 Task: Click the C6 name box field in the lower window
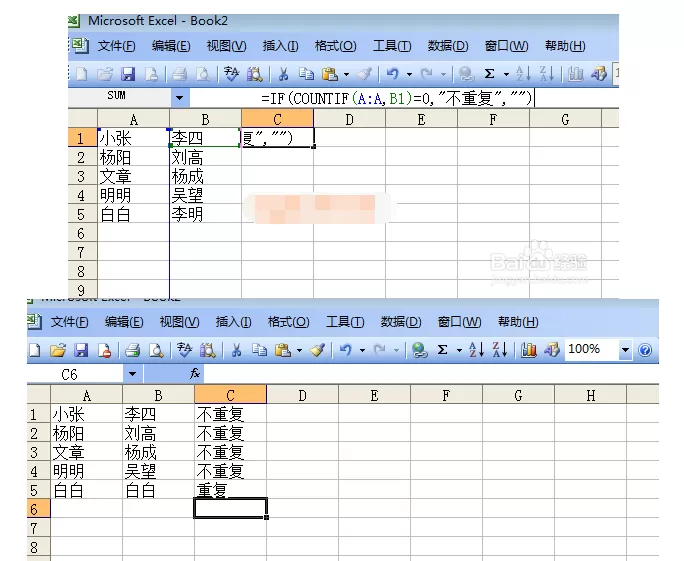pos(75,374)
